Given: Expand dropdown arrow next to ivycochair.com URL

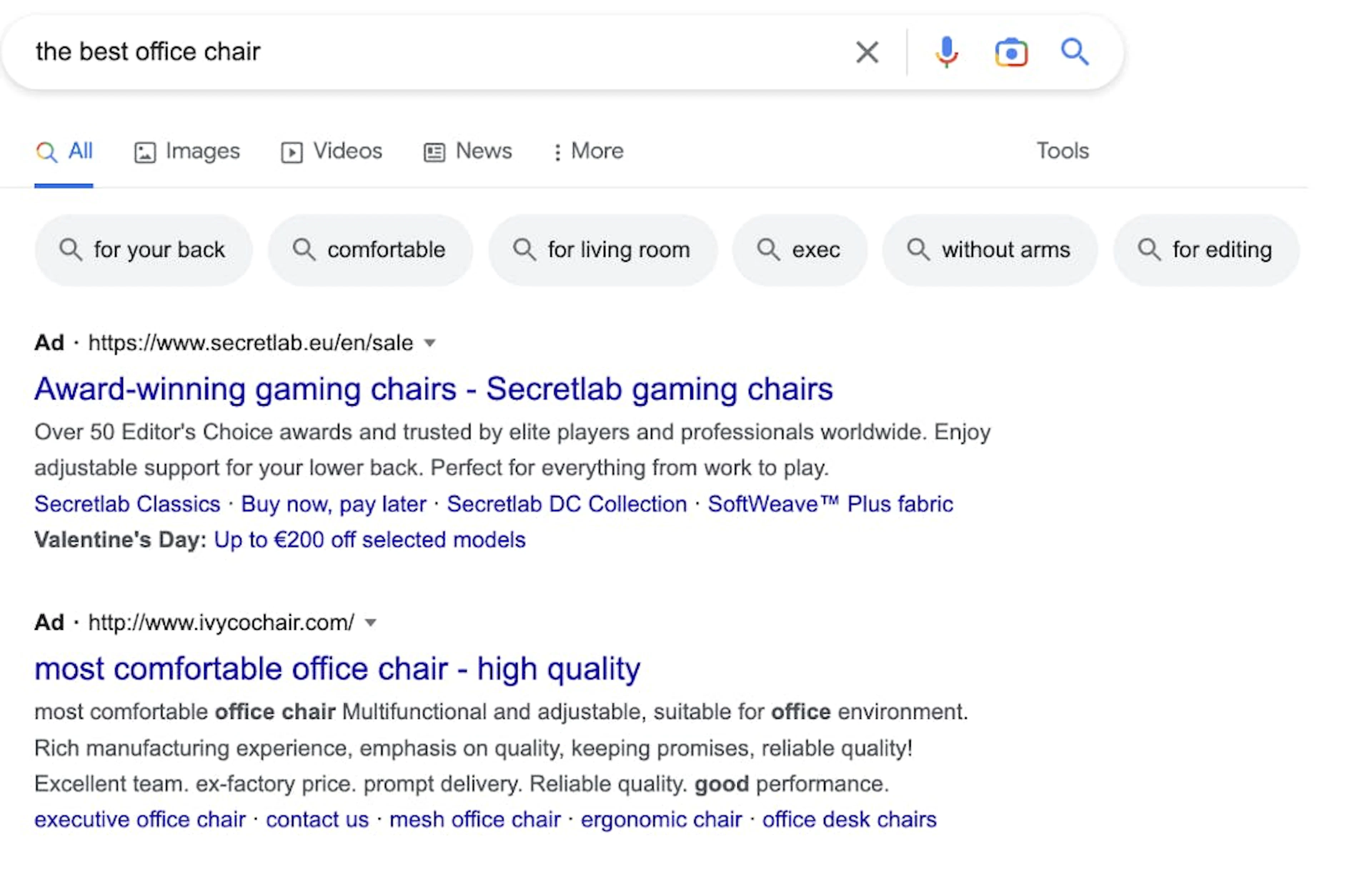Looking at the screenshot, I should coord(371,623).
